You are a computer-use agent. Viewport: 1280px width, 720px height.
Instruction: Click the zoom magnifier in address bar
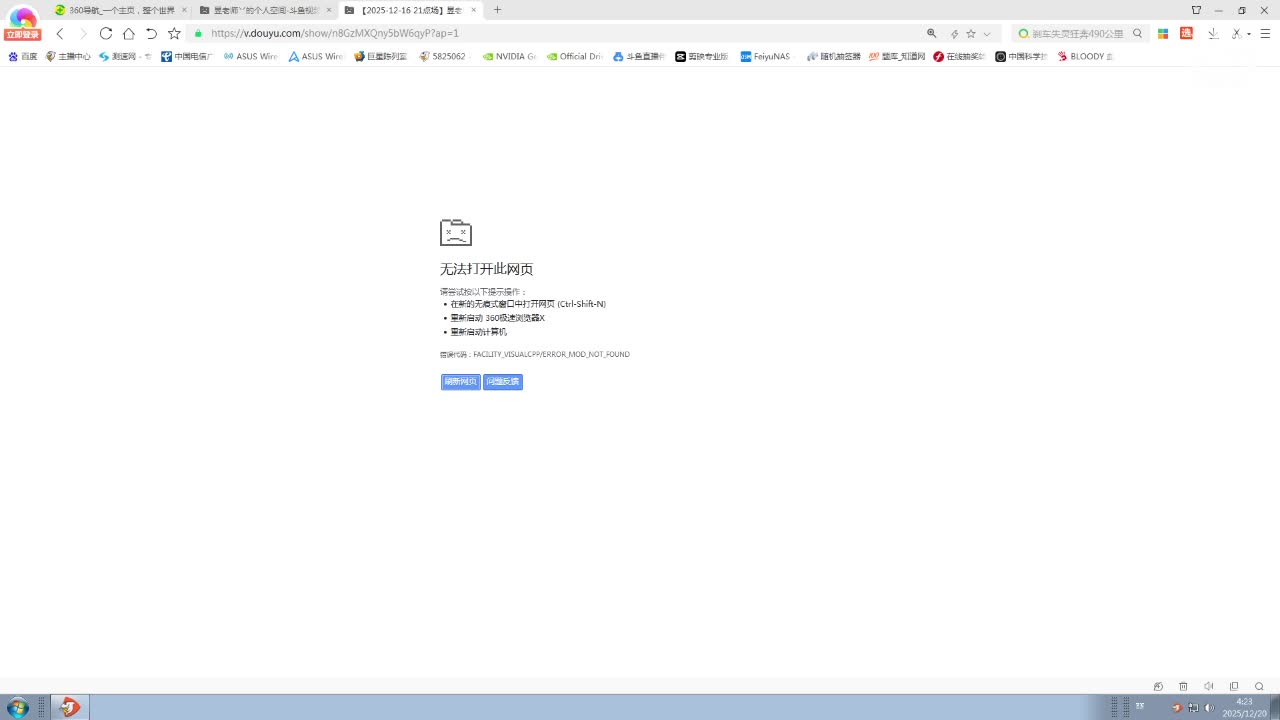(x=932, y=33)
